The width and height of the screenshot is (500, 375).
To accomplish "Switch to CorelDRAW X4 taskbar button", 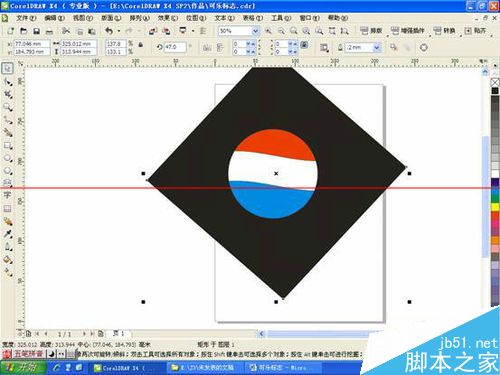I will (126, 368).
